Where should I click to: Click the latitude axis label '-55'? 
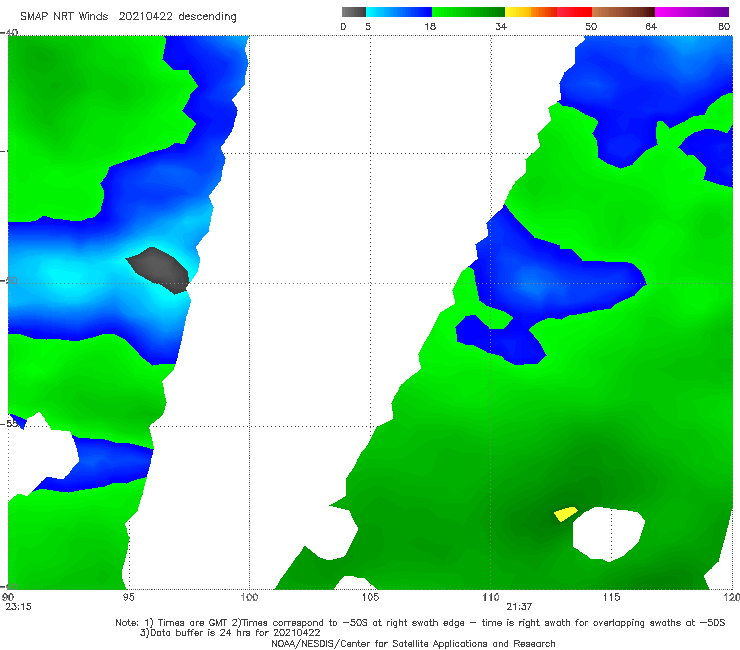click(9, 423)
